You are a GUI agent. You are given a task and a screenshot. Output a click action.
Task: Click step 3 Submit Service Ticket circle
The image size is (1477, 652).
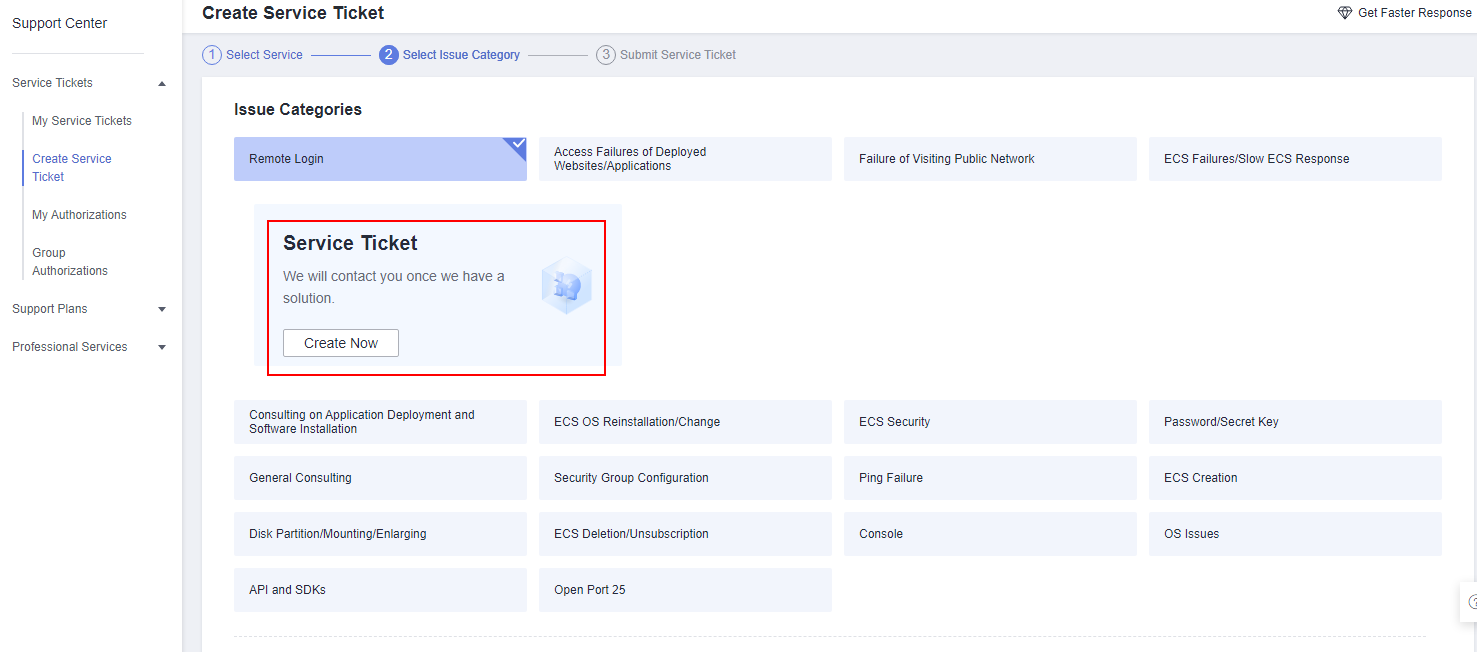606,55
